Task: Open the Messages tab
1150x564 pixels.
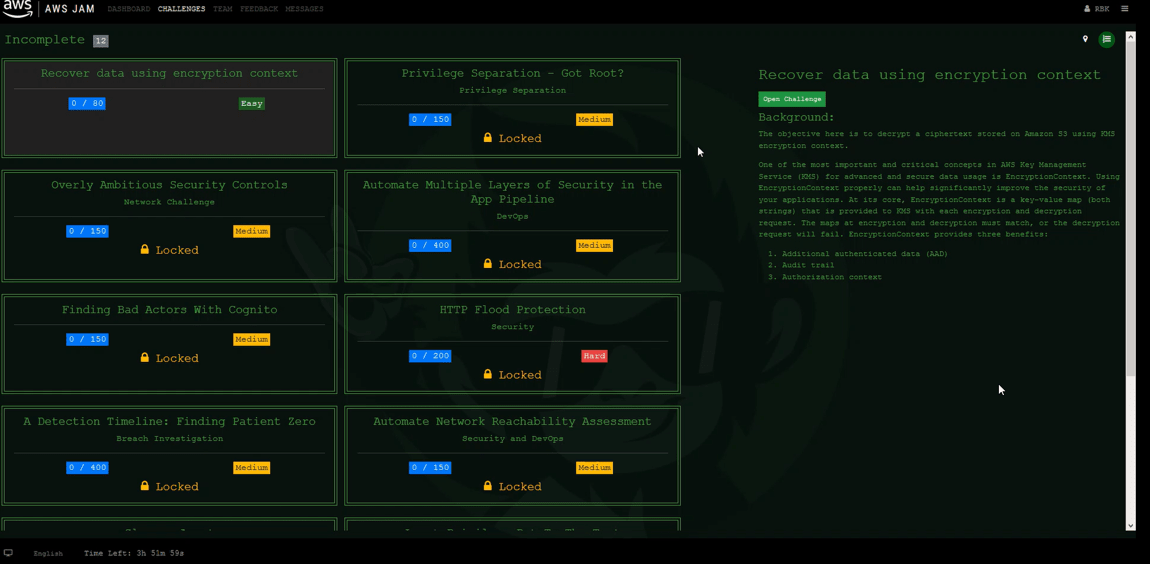Action: tap(304, 9)
